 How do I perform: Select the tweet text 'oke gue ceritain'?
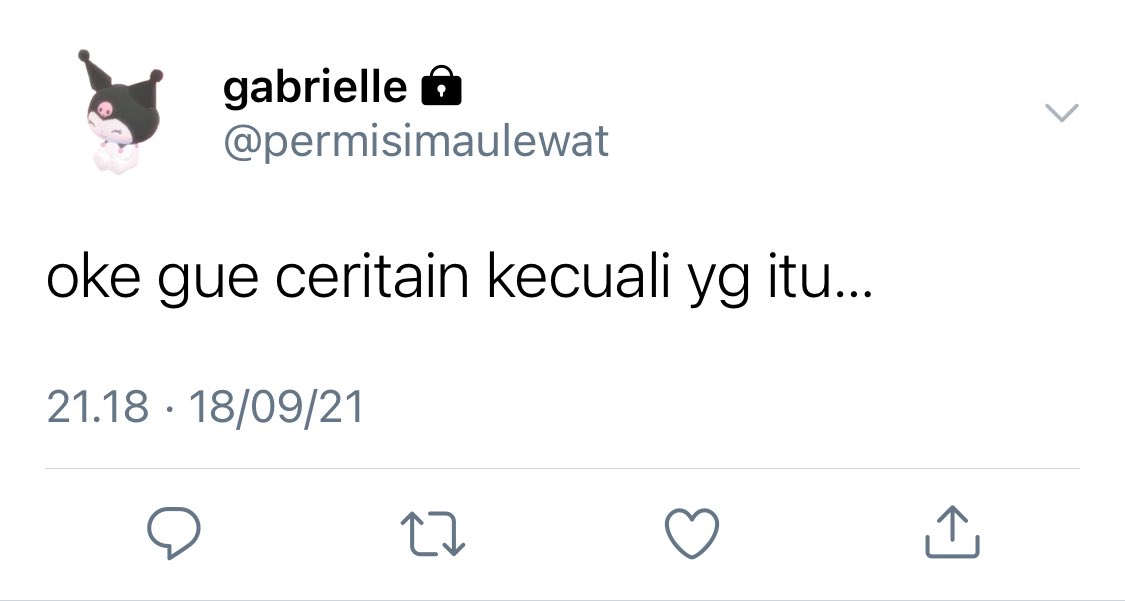257,278
